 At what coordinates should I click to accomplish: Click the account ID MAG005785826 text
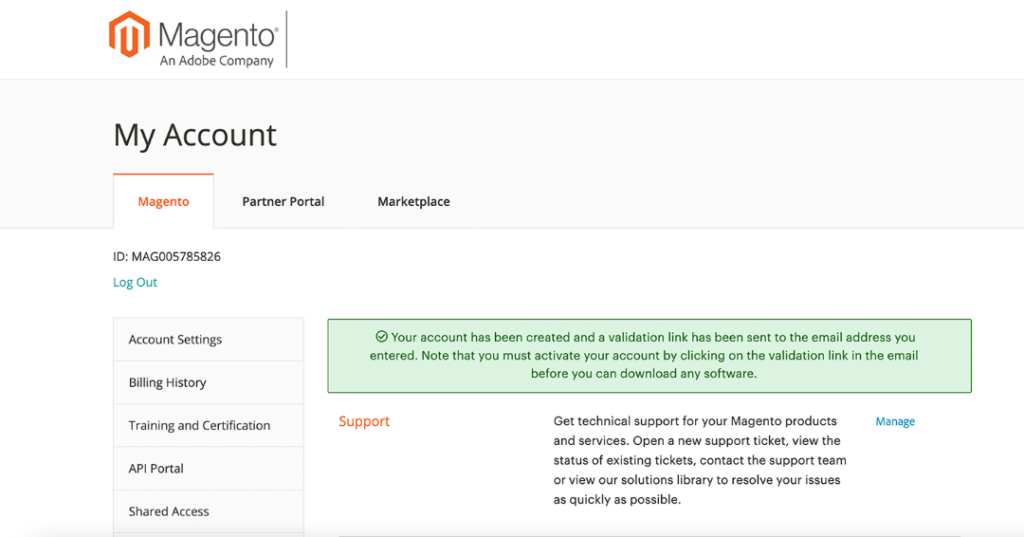click(x=167, y=257)
